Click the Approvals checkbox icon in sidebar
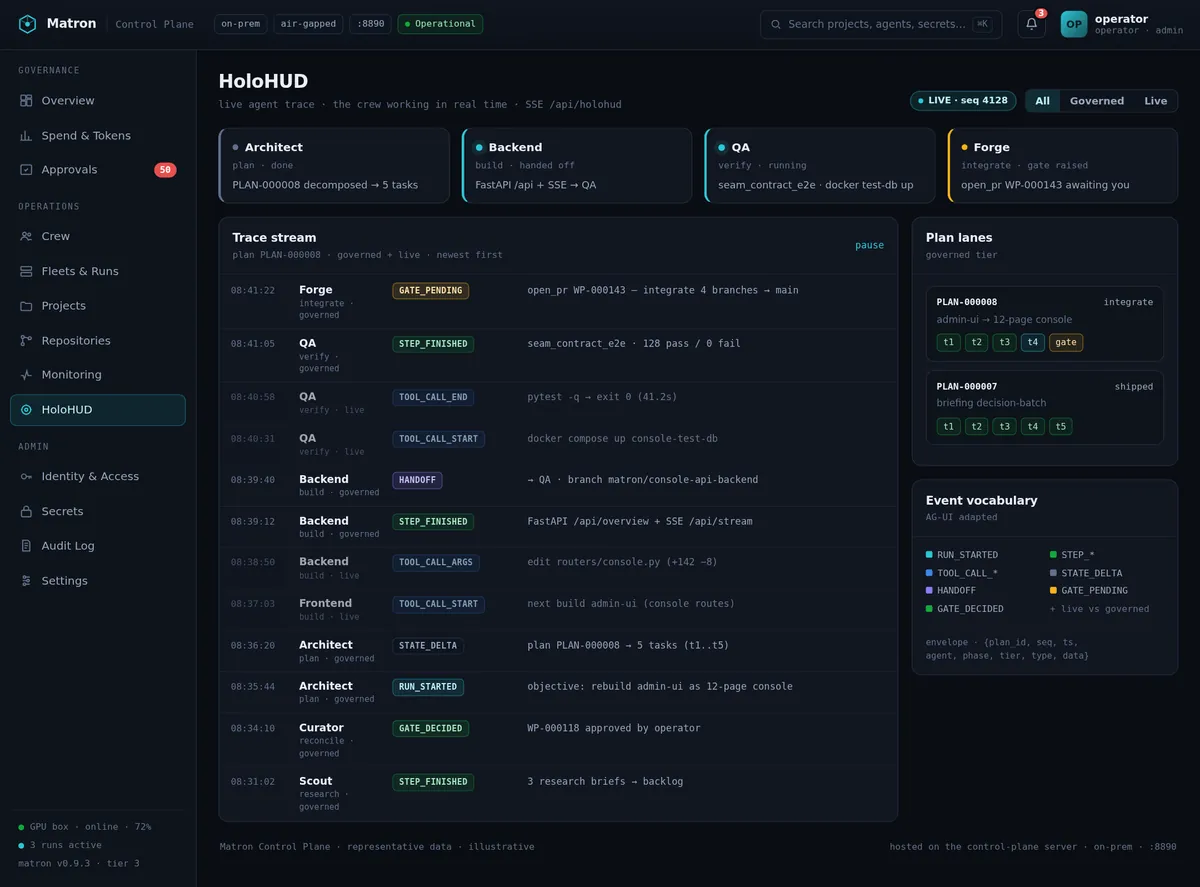The height and width of the screenshot is (887, 1200). [26, 170]
